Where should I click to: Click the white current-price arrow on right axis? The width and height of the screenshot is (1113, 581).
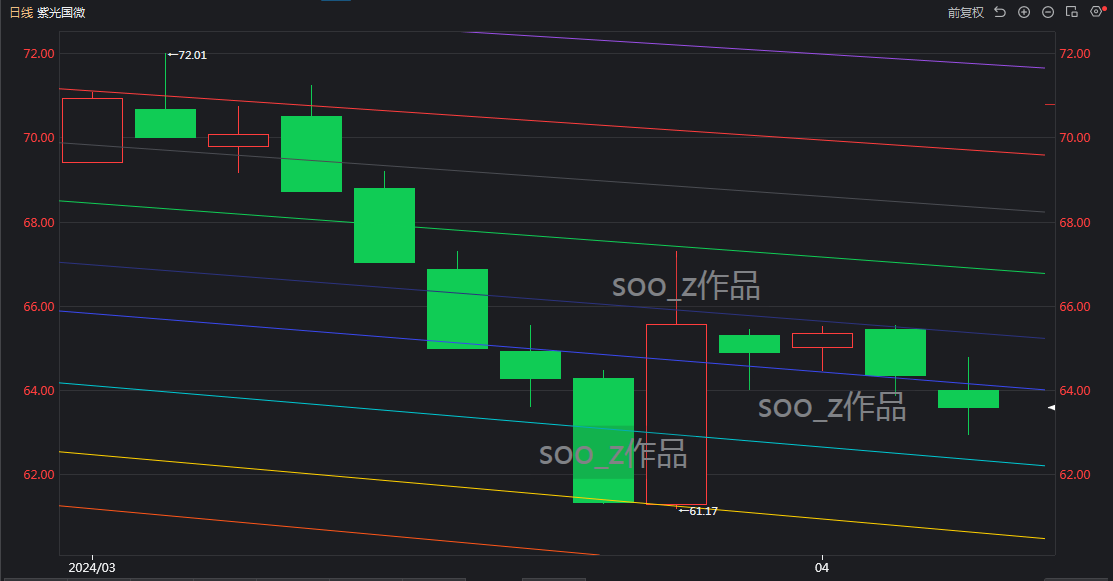(1051, 407)
